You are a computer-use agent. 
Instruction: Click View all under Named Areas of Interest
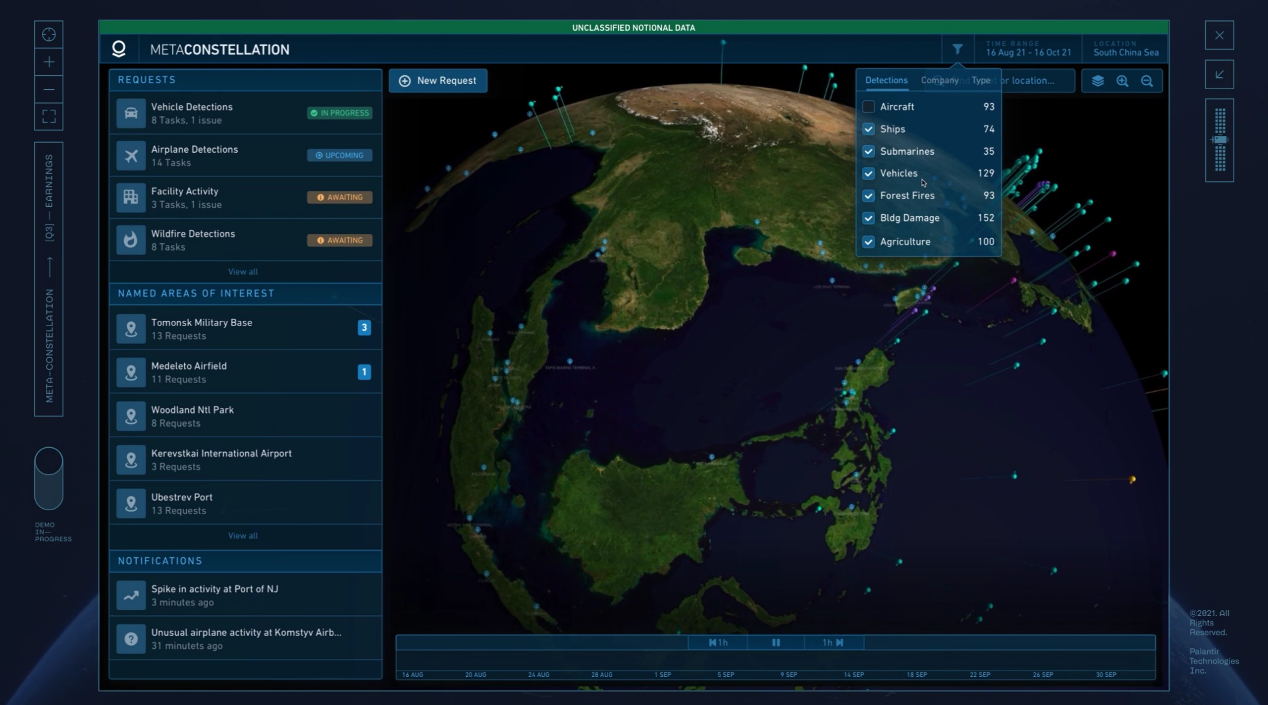[245, 536]
